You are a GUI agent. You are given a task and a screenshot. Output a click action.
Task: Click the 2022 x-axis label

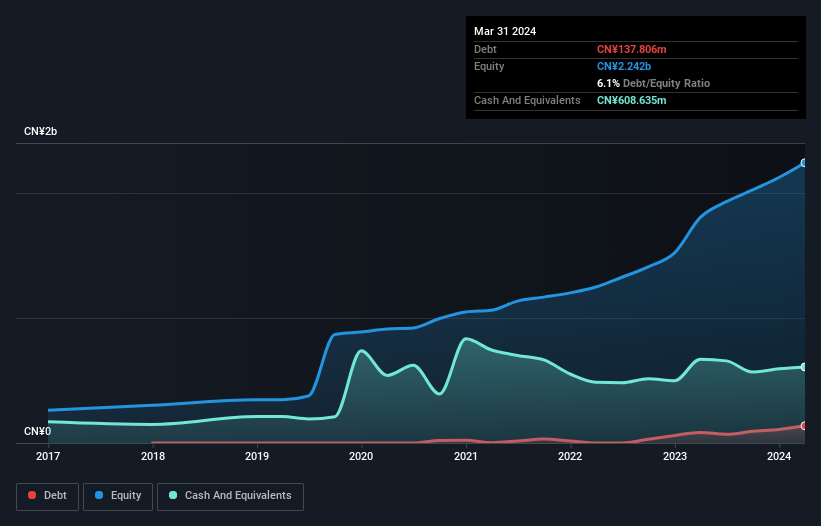[x=570, y=456]
